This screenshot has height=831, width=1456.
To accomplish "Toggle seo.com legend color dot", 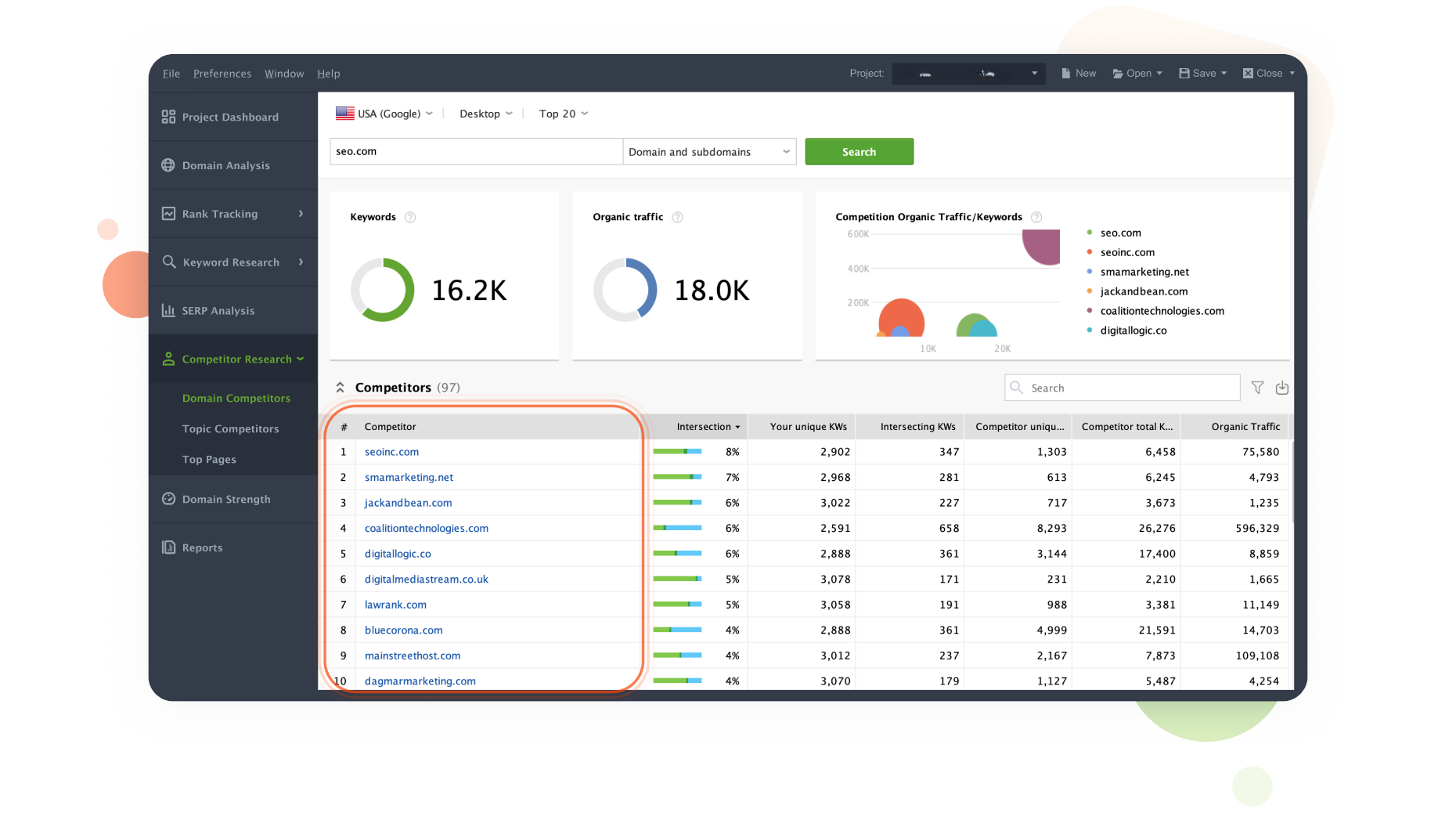I will (1090, 233).
